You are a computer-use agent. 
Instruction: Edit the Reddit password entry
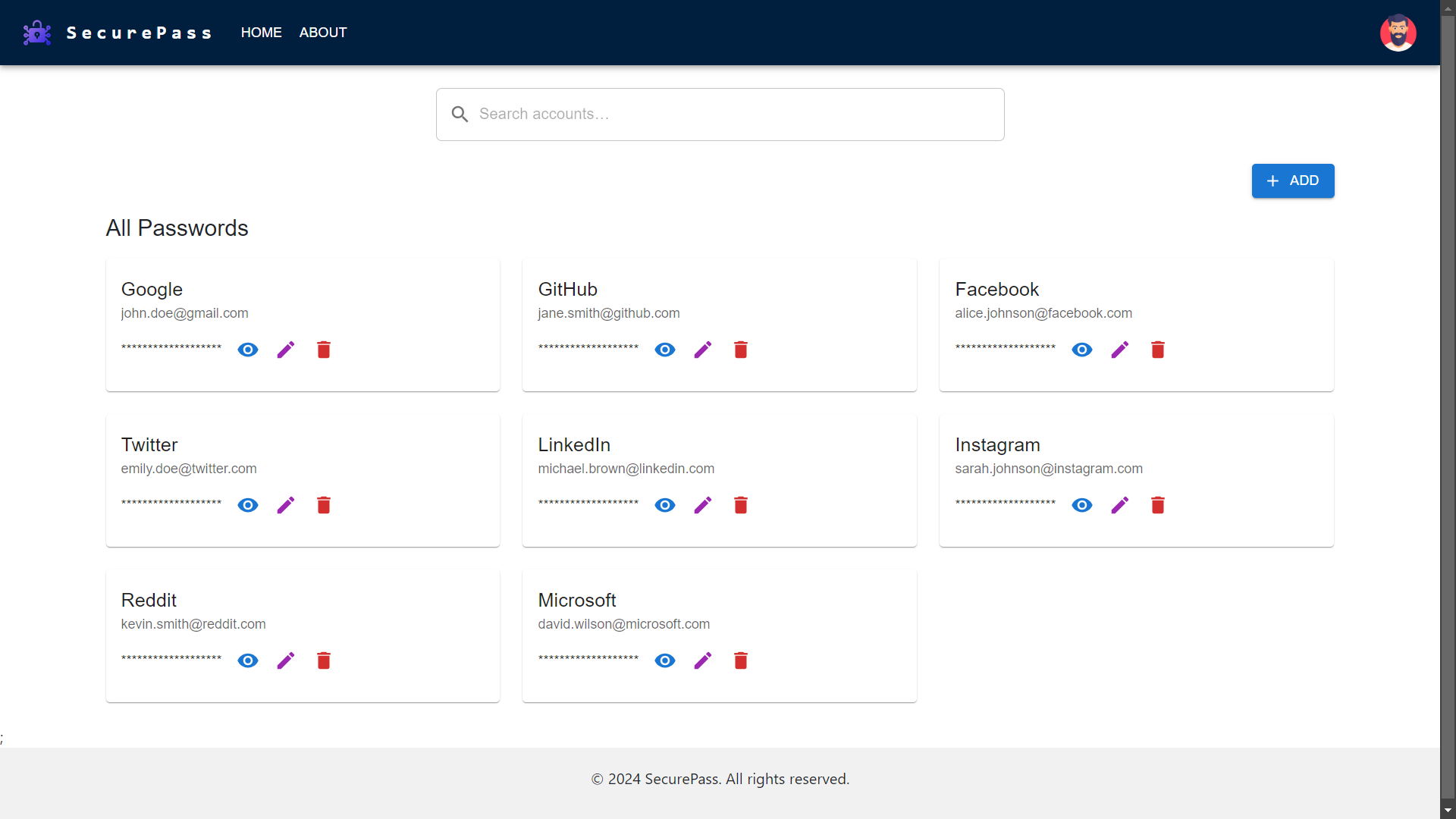[286, 661]
